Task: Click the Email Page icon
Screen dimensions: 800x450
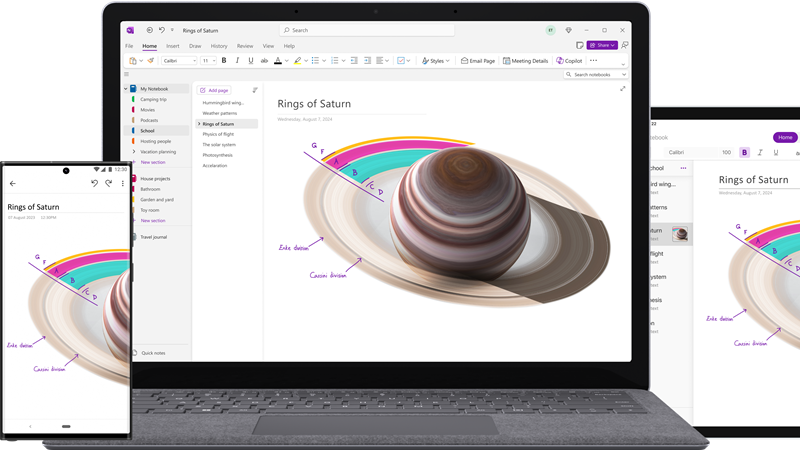Action: pos(478,61)
